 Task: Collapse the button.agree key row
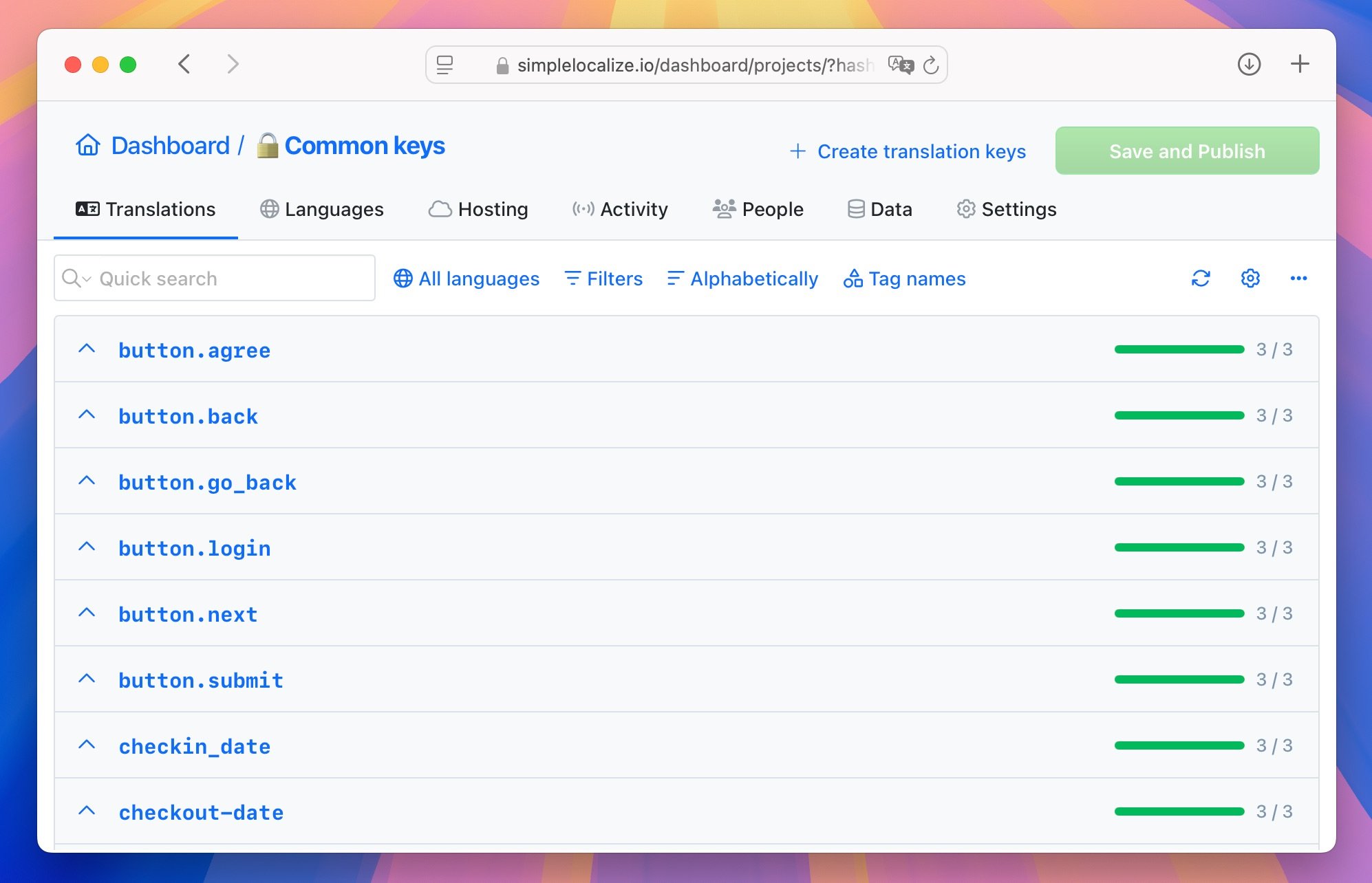[87, 349]
